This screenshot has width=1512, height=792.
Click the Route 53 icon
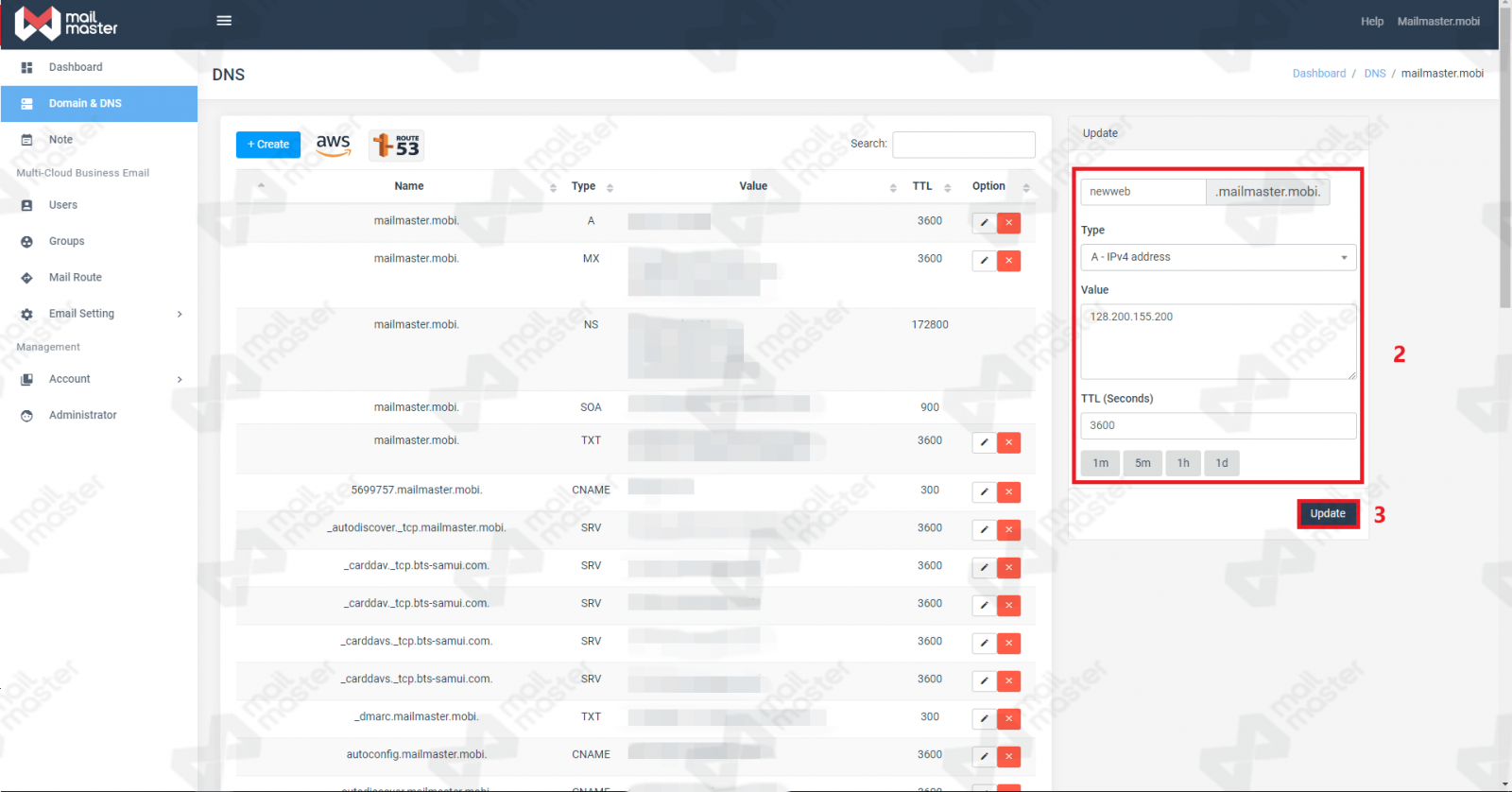click(x=396, y=145)
